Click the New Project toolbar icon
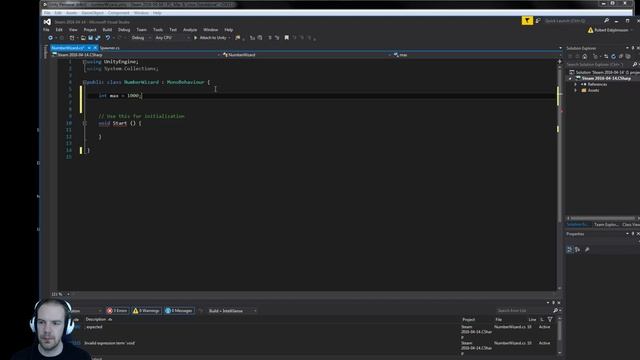This screenshot has width=640, height=360. point(72,38)
